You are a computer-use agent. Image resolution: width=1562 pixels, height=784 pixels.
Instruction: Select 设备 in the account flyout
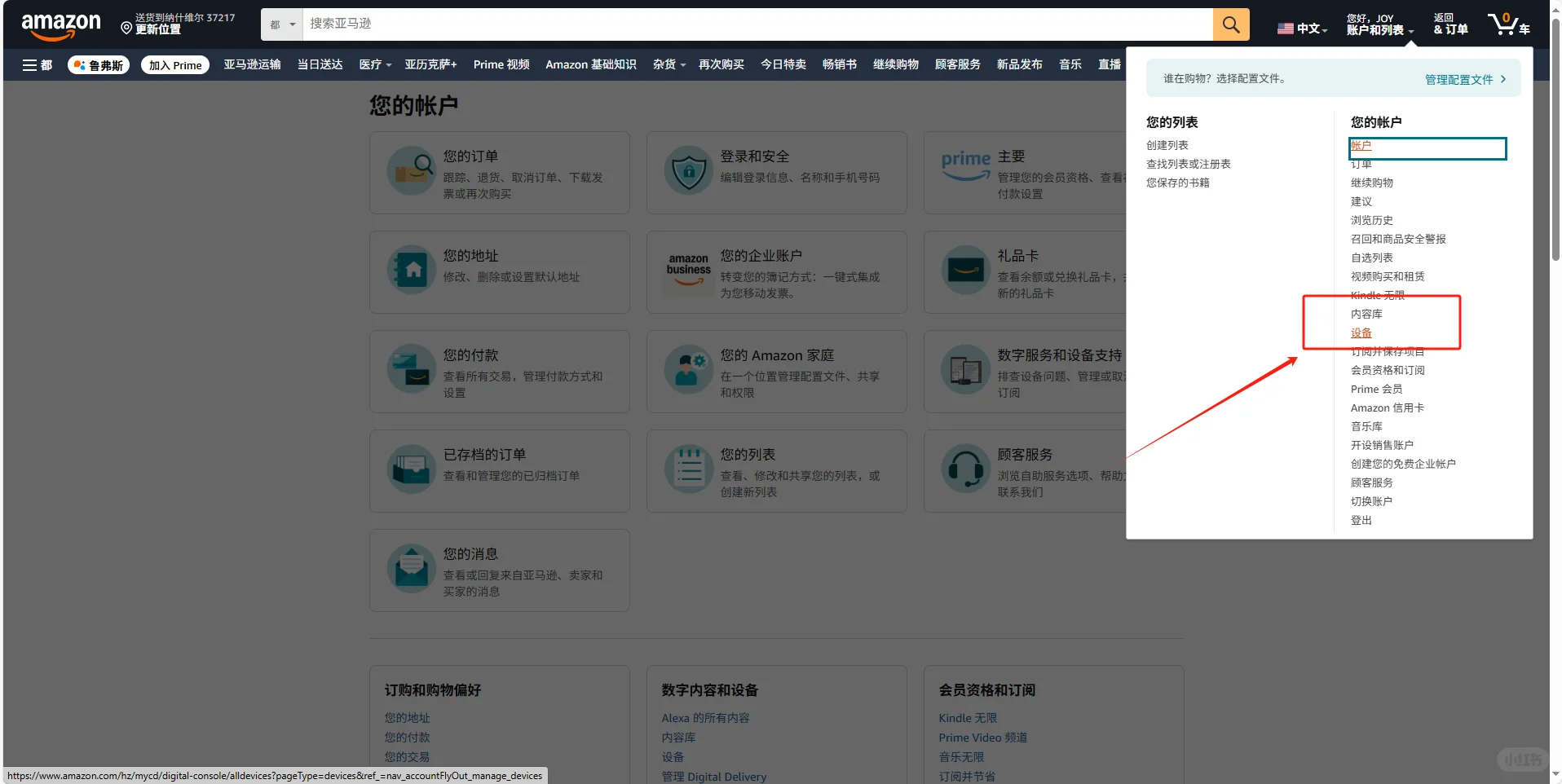(1361, 333)
